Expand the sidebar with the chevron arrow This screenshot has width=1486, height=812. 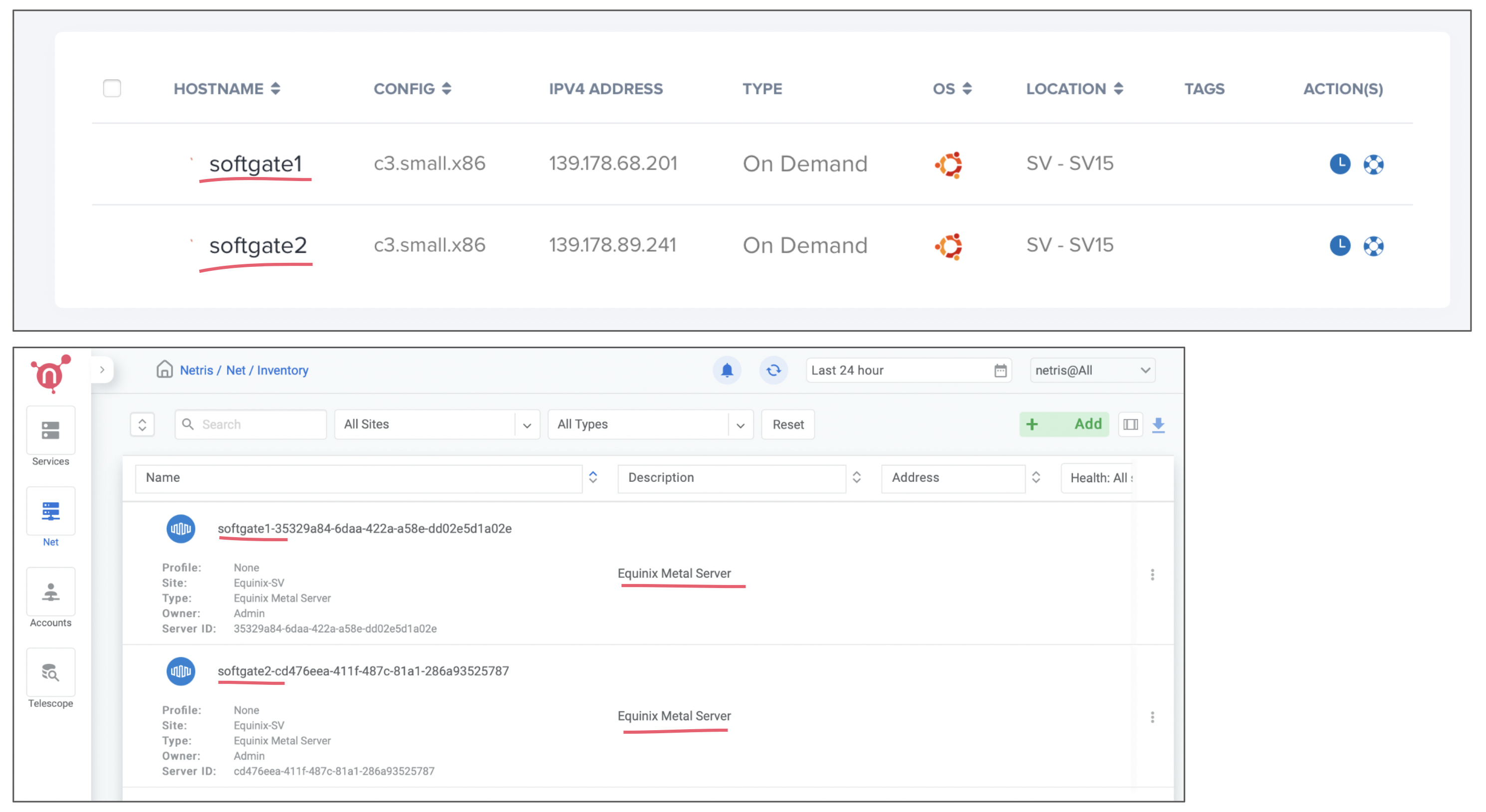tap(102, 370)
